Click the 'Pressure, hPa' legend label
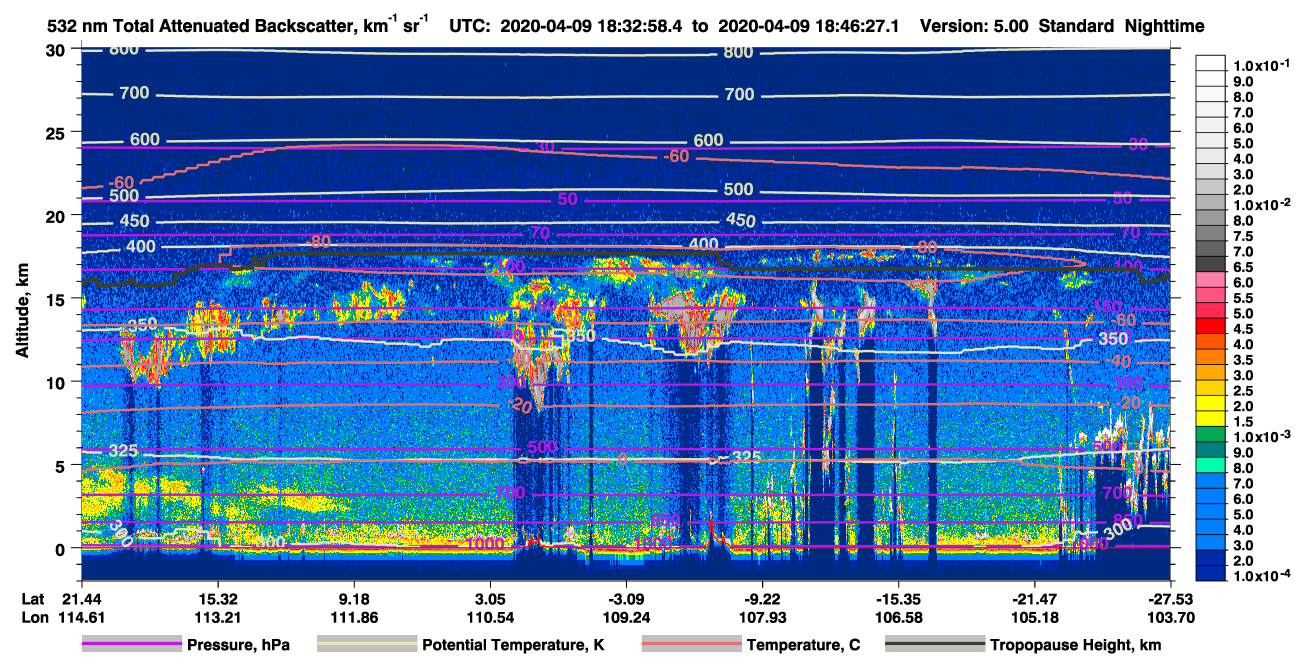The height and width of the screenshot is (667, 1300). [239, 645]
